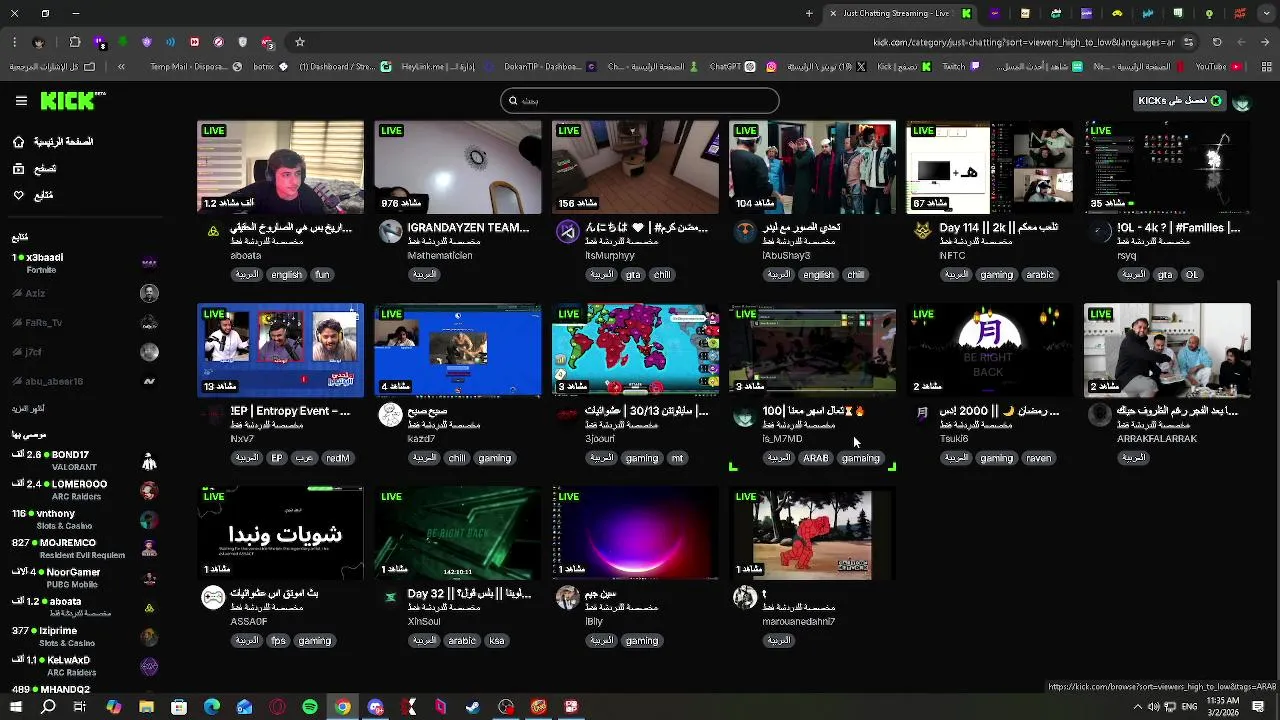The height and width of the screenshot is (720, 1280).
Task: Click the address bar URL
Action: tap(1023, 42)
